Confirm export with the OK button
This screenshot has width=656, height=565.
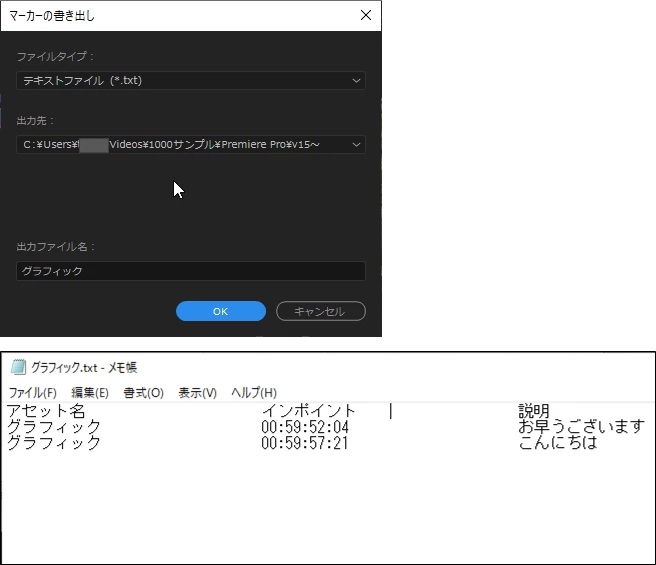coord(221,311)
